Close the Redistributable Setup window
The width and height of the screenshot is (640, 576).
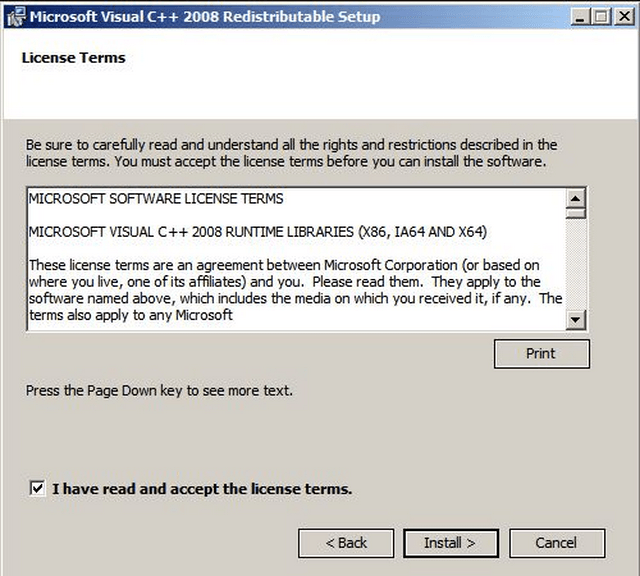pos(624,17)
